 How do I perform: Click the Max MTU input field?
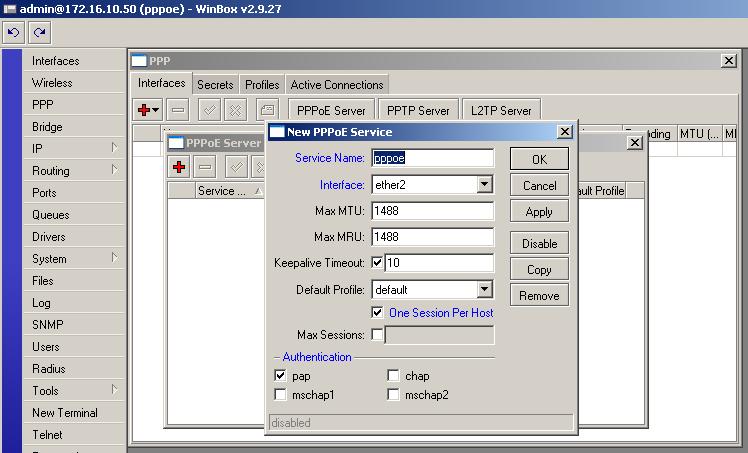[432, 211]
